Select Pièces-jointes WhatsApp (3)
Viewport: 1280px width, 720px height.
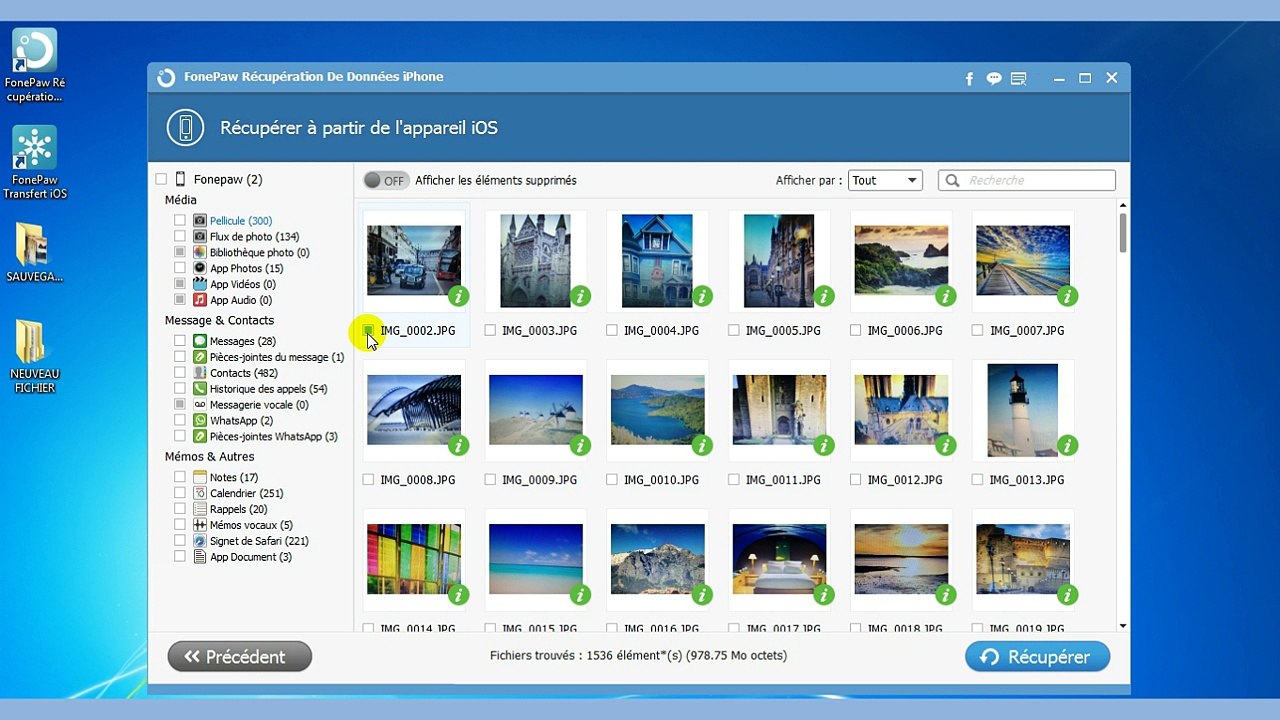click(274, 437)
